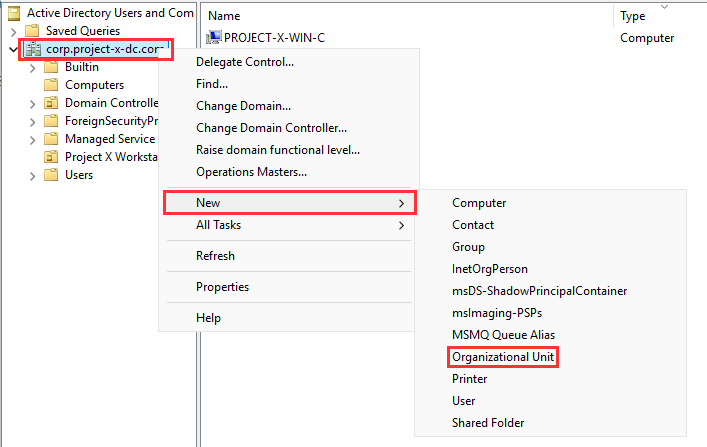Select Delegate Control in context menu
Image resolution: width=707 pixels, height=447 pixels.
[x=245, y=62]
